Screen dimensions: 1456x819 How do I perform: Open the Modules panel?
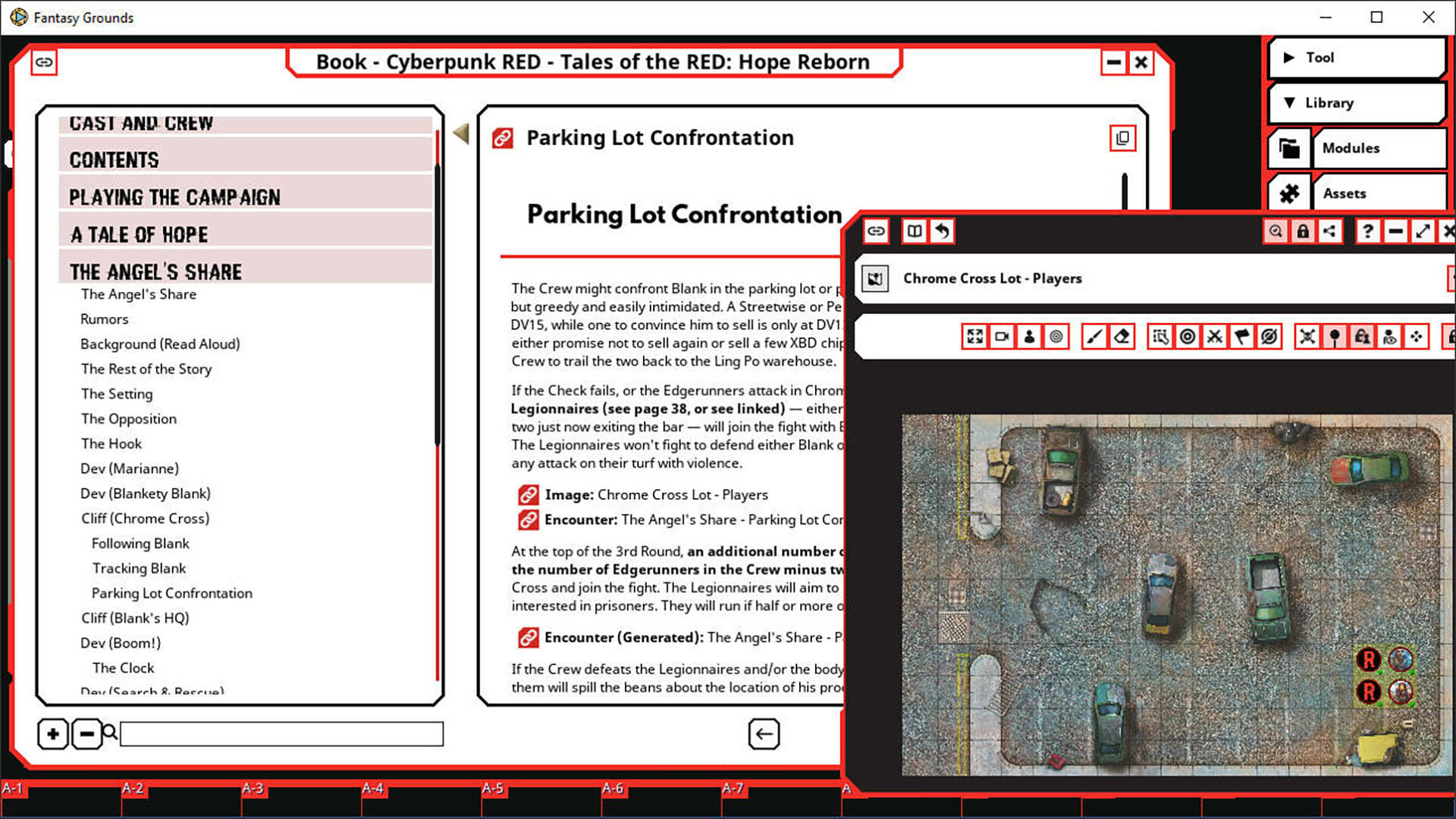[x=1379, y=148]
